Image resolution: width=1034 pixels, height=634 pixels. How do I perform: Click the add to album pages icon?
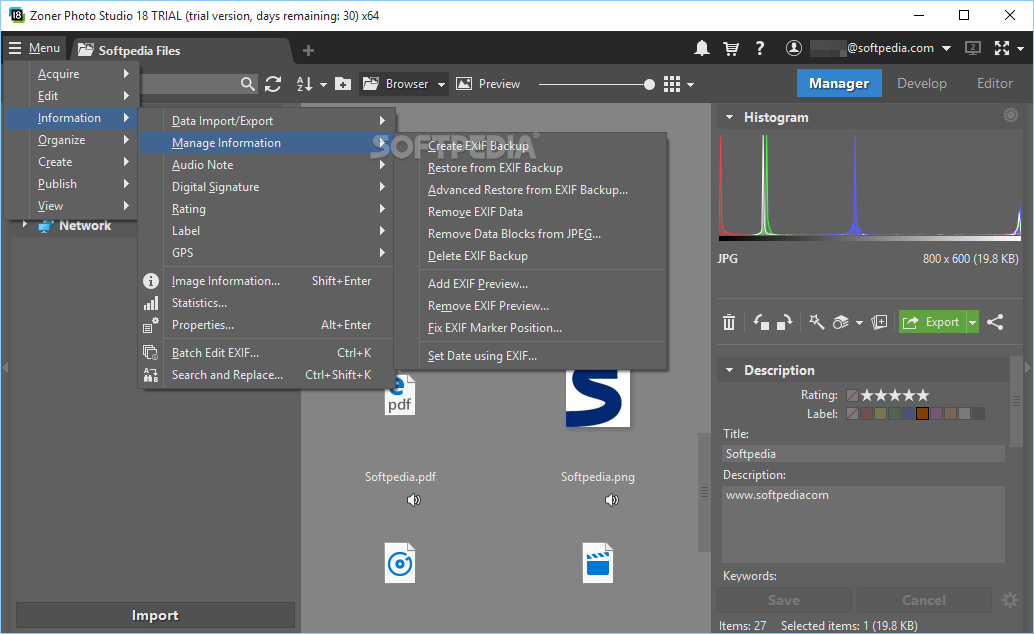[879, 322]
